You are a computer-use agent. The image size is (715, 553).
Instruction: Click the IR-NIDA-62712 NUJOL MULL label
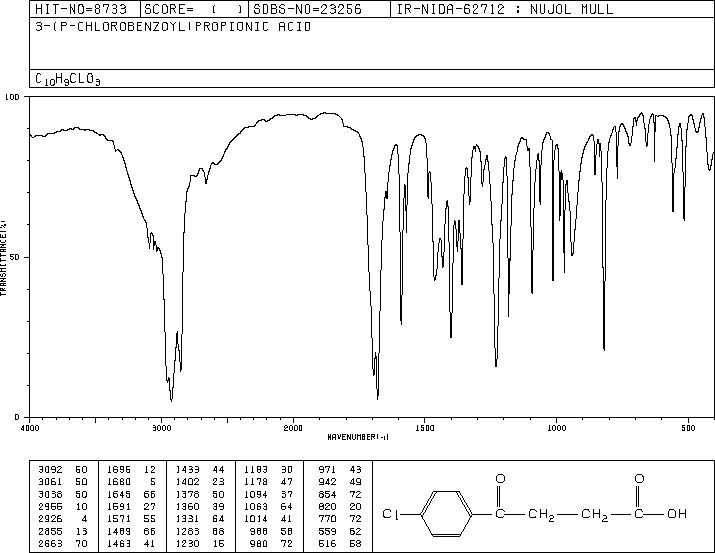[505, 9]
